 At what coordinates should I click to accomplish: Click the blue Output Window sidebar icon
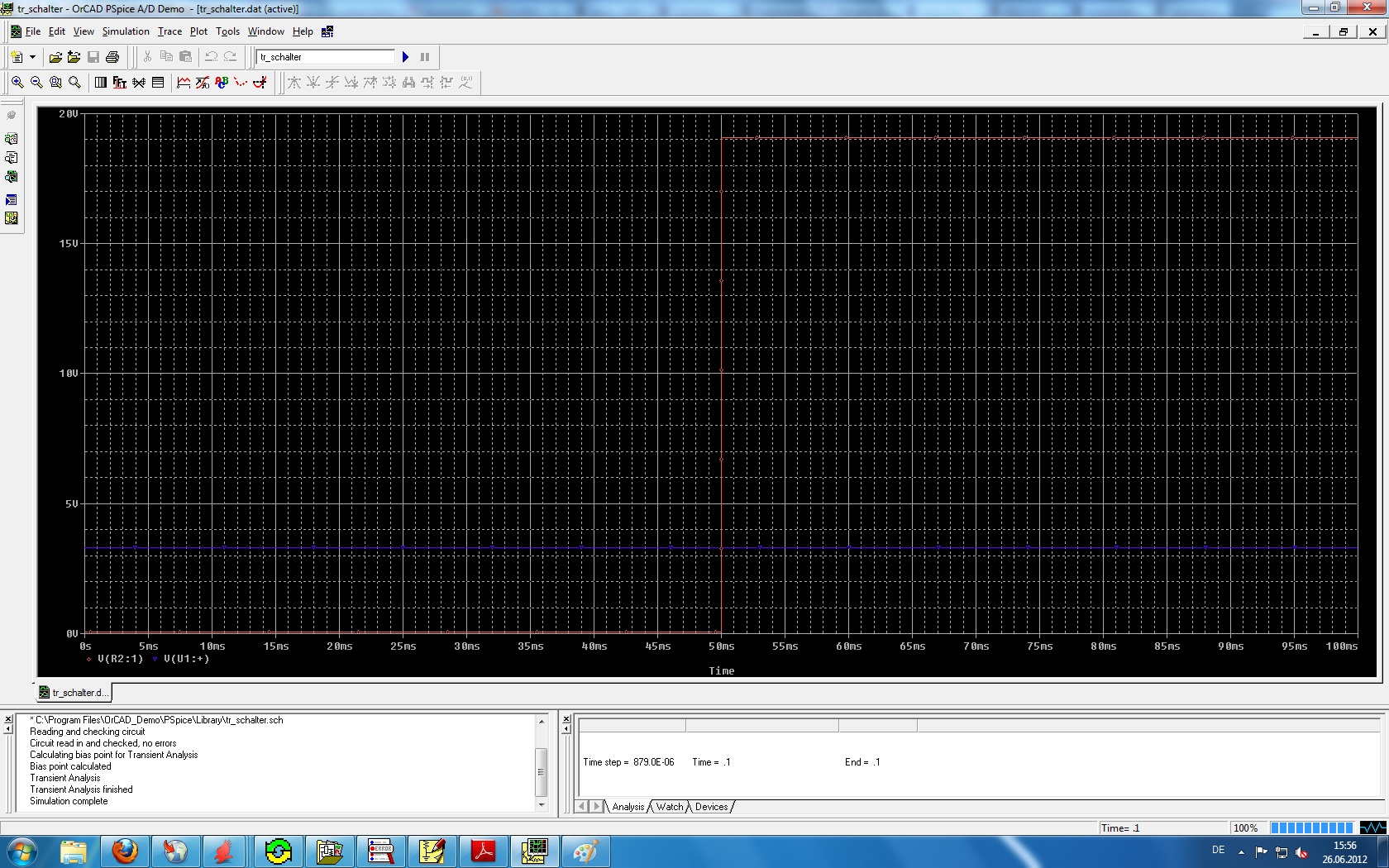click(12, 200)
